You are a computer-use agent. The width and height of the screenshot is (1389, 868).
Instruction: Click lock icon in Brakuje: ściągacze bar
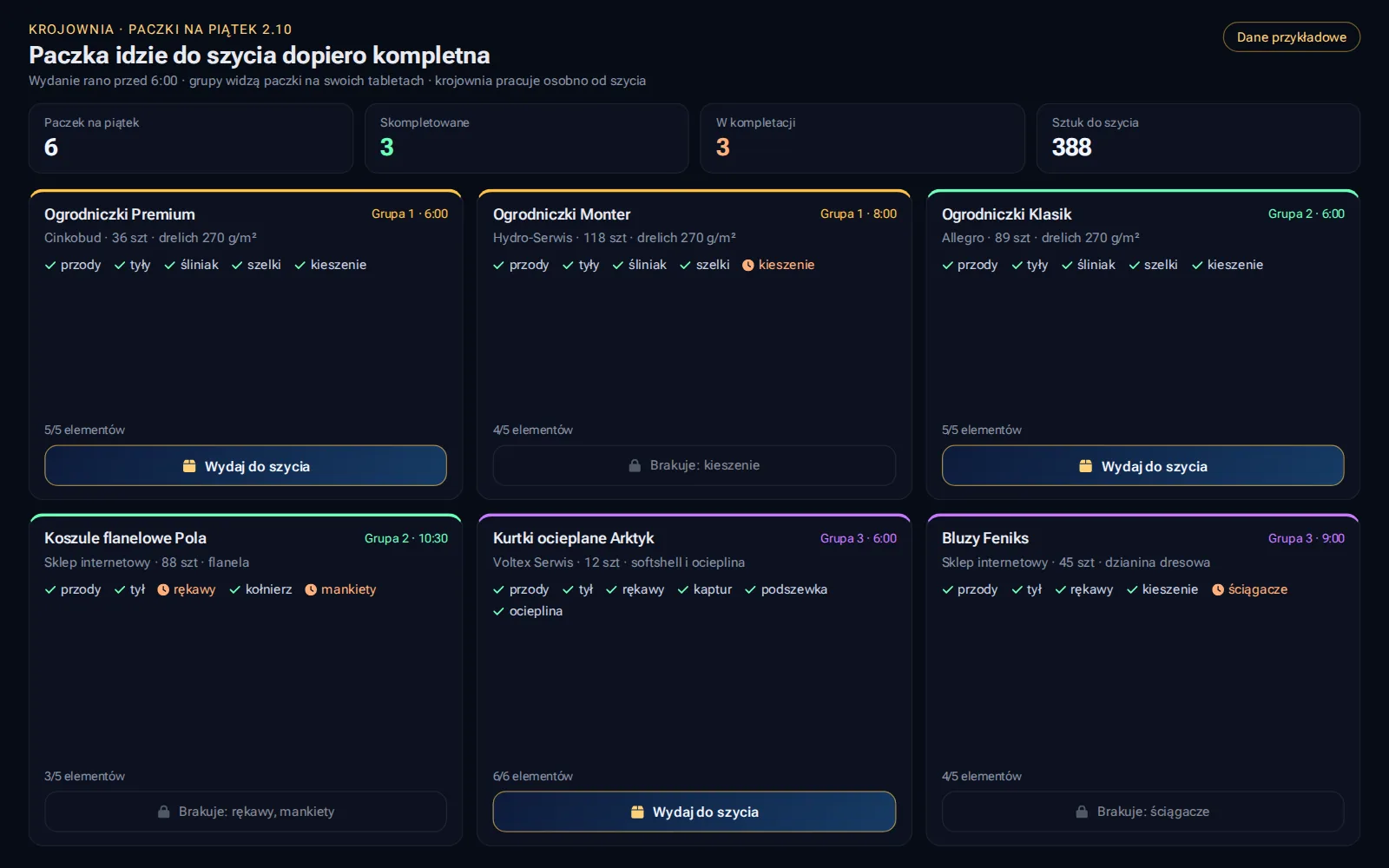(x=1082, y=812)
